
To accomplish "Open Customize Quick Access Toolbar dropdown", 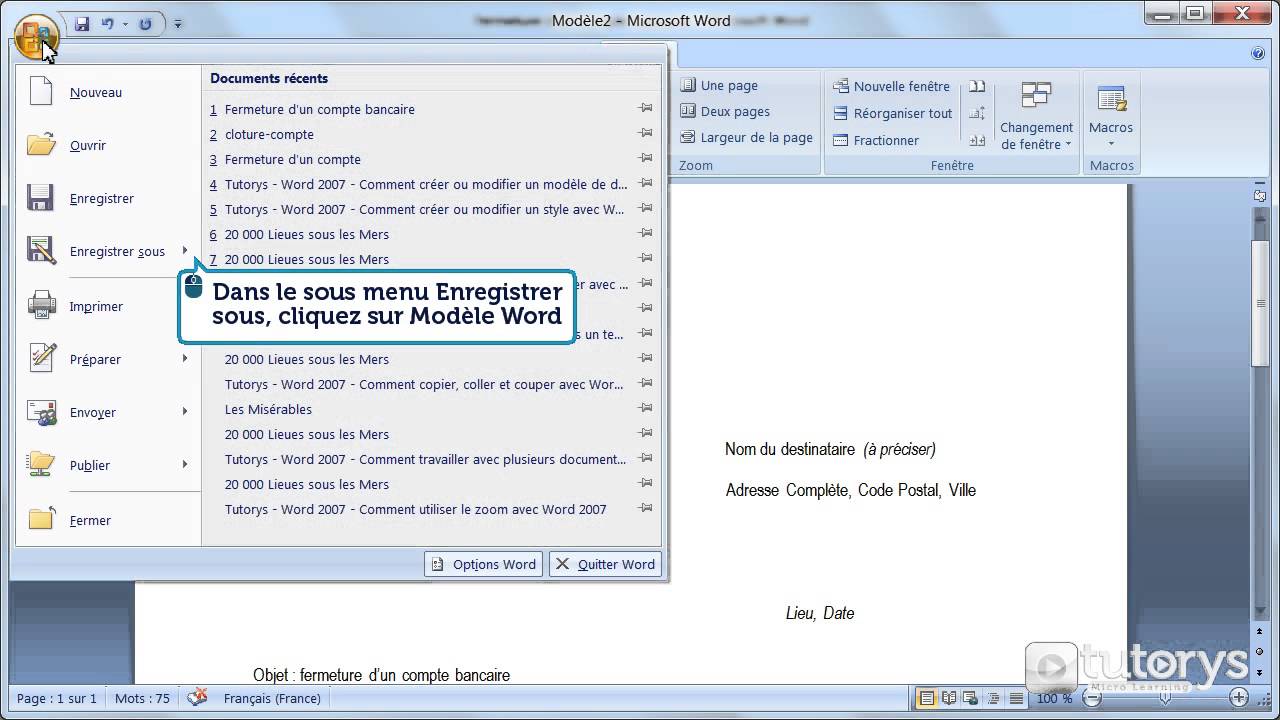I will coord(178,24).
